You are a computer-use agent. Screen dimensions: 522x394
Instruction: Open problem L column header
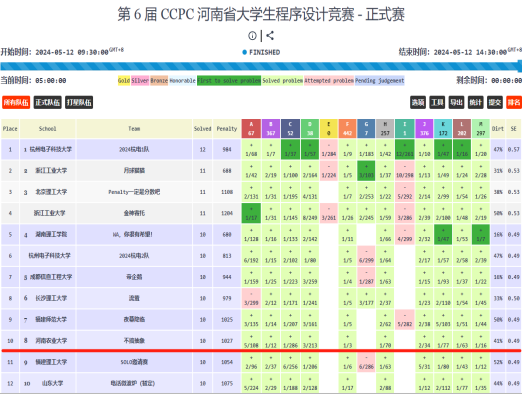click(462, 129)
